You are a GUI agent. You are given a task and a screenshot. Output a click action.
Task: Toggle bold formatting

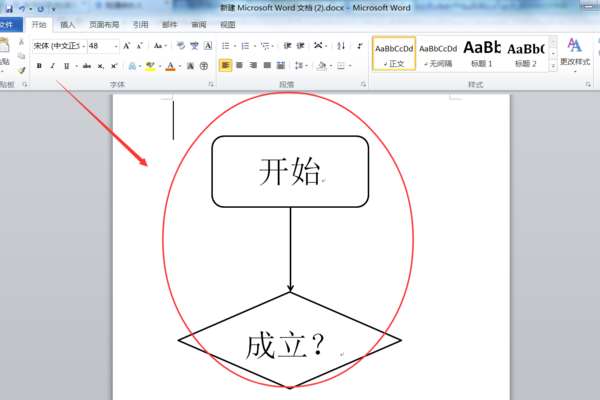pos(39,66)
